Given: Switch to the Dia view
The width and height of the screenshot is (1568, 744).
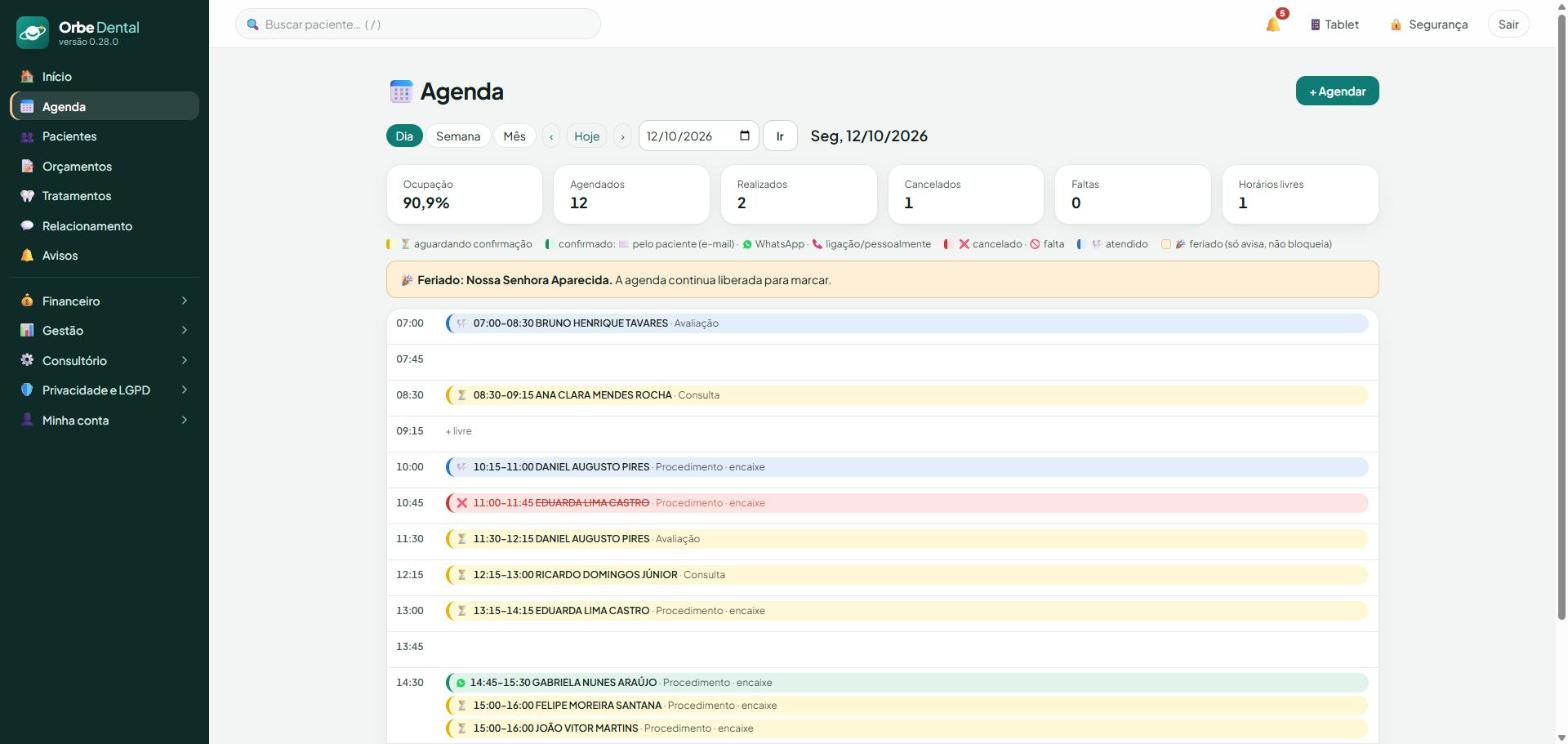Looking at the screenshot, I should (x=404, y=136).
